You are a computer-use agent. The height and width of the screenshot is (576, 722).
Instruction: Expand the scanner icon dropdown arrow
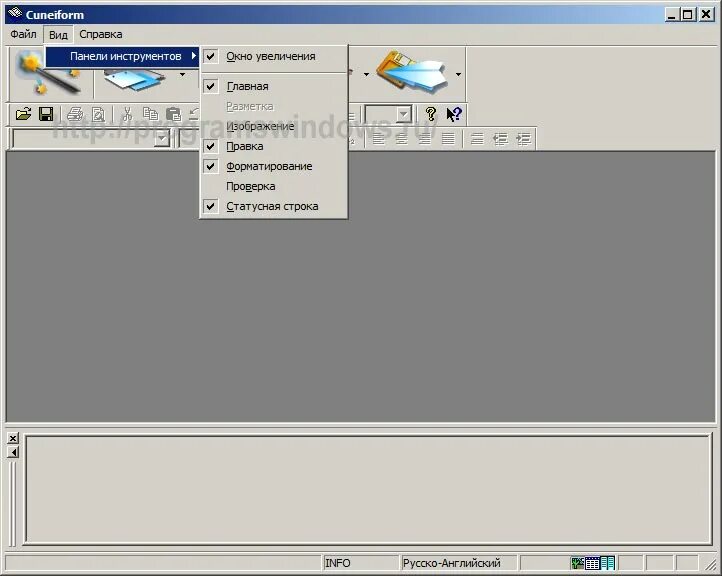coord(183,74)
